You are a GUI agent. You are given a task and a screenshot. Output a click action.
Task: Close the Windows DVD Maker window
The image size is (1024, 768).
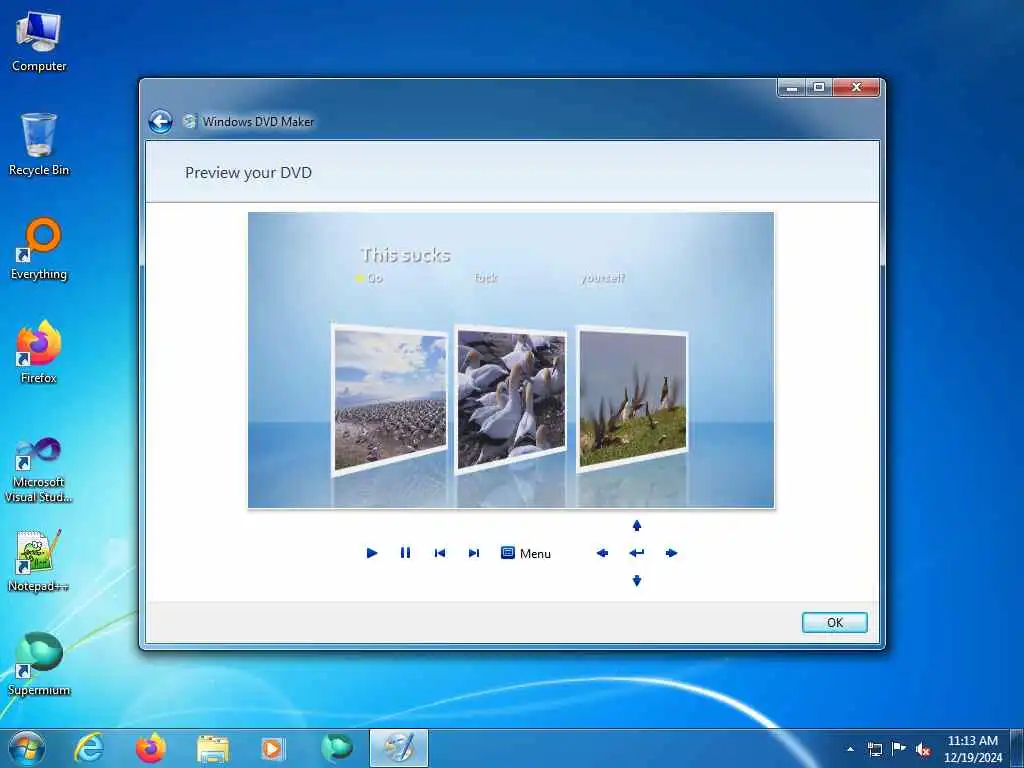point(856,88)
